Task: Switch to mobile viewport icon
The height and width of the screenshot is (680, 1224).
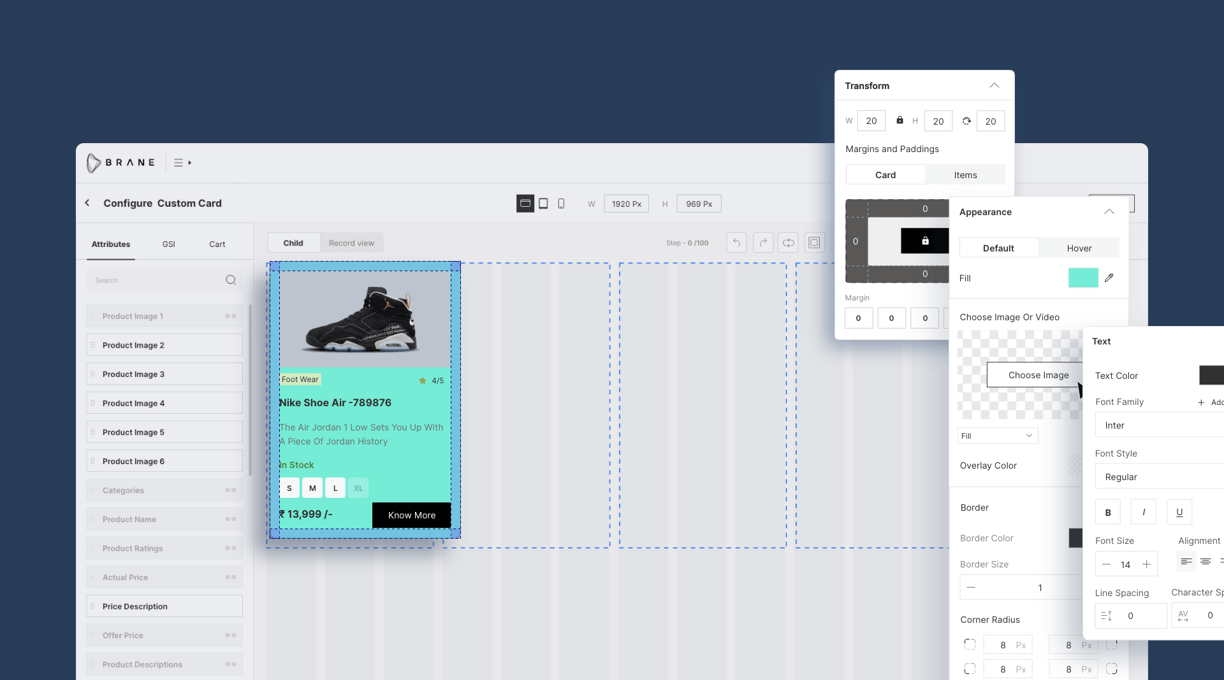Action: 561,203
